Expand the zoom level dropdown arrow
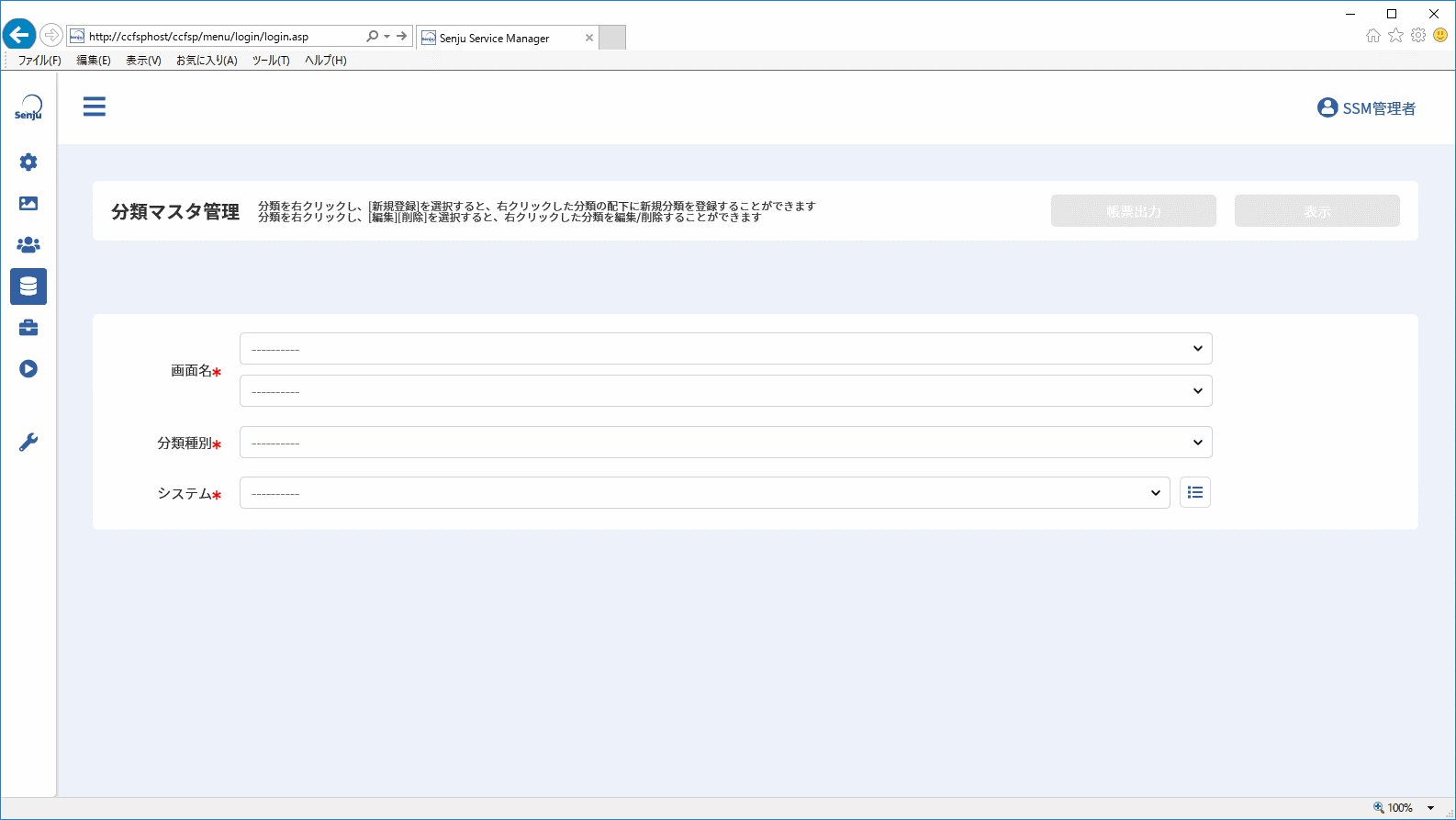 click(x=1430, y=808)
